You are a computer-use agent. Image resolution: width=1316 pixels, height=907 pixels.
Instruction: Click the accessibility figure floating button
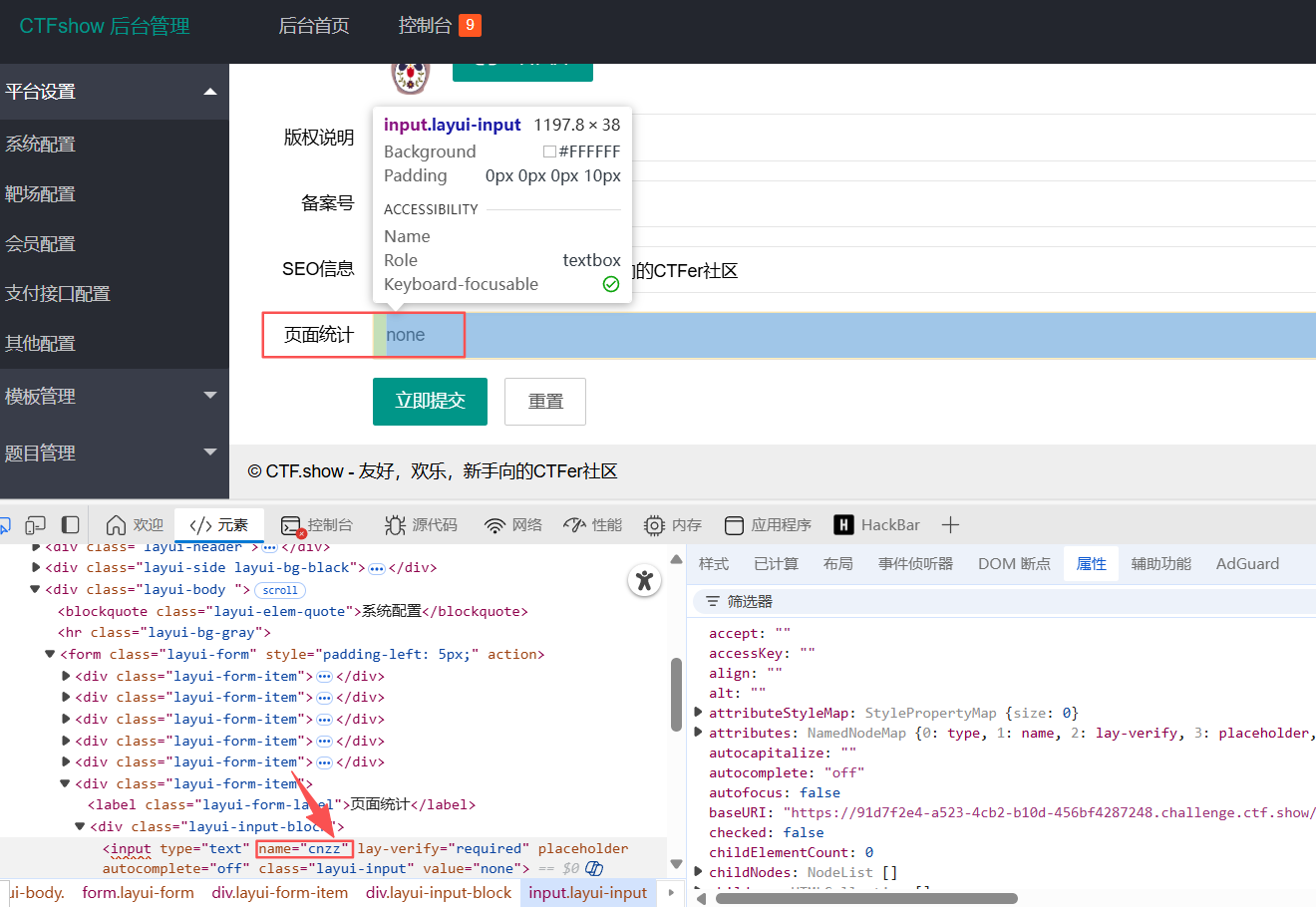[x=645, y=580]
